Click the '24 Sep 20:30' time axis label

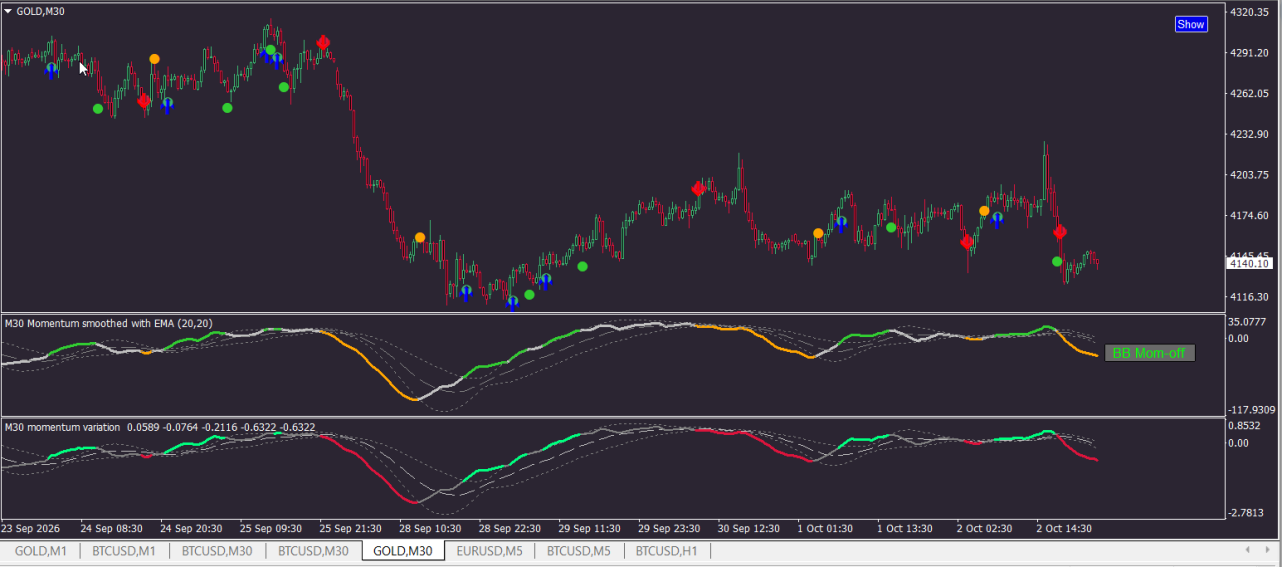pyautogui.click(x=192, y=529)
